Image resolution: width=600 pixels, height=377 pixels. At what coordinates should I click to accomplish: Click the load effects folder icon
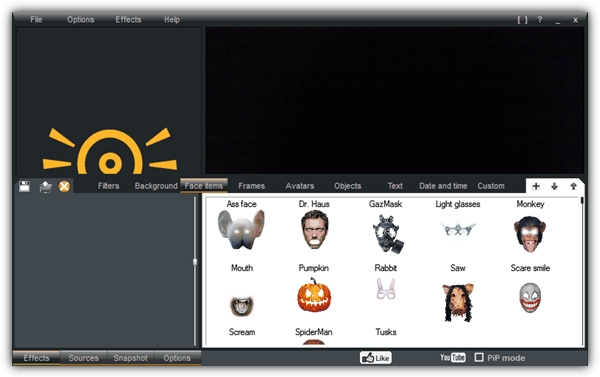point(46,186)
